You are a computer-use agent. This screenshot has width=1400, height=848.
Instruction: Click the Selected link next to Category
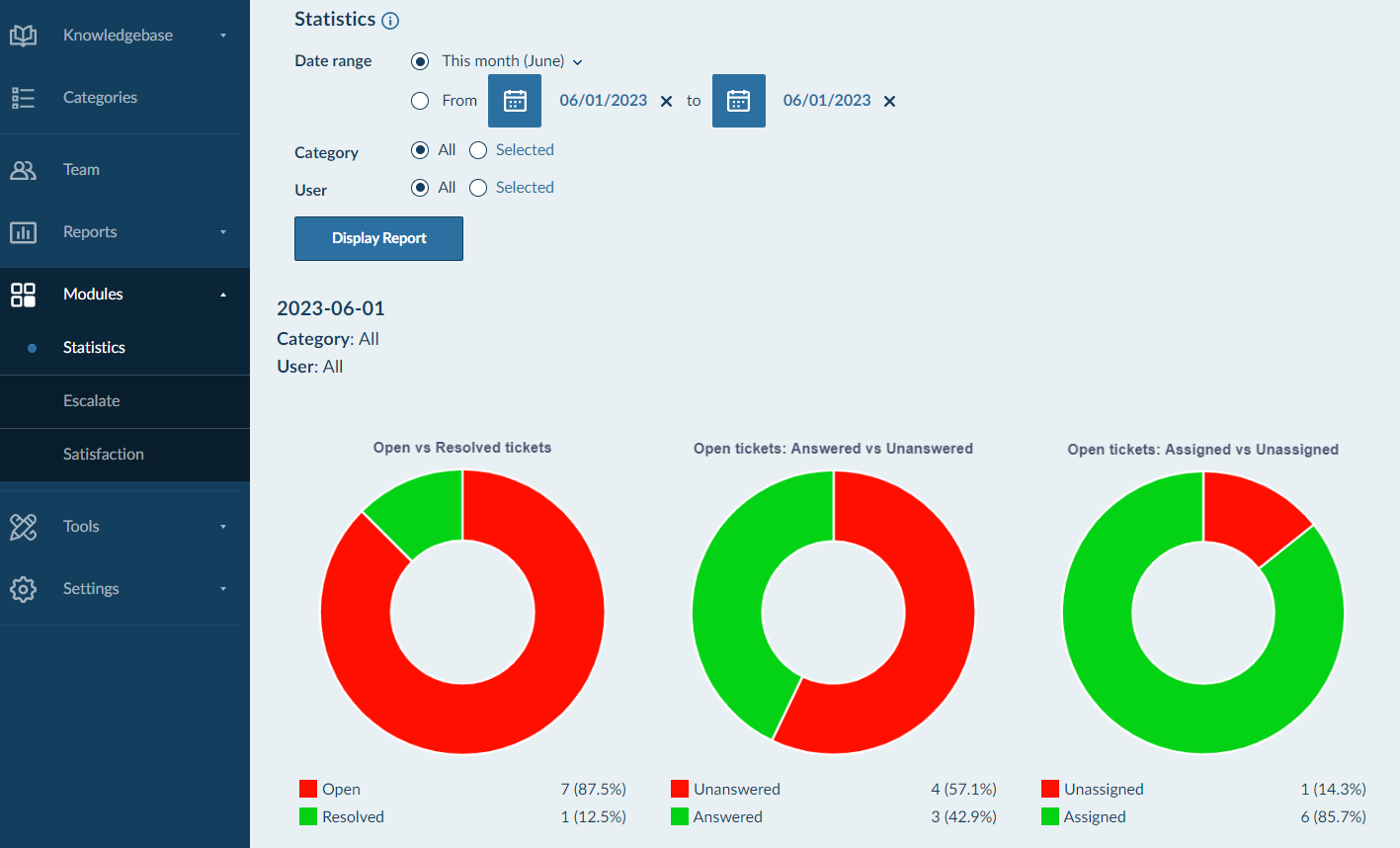point(525,150)
